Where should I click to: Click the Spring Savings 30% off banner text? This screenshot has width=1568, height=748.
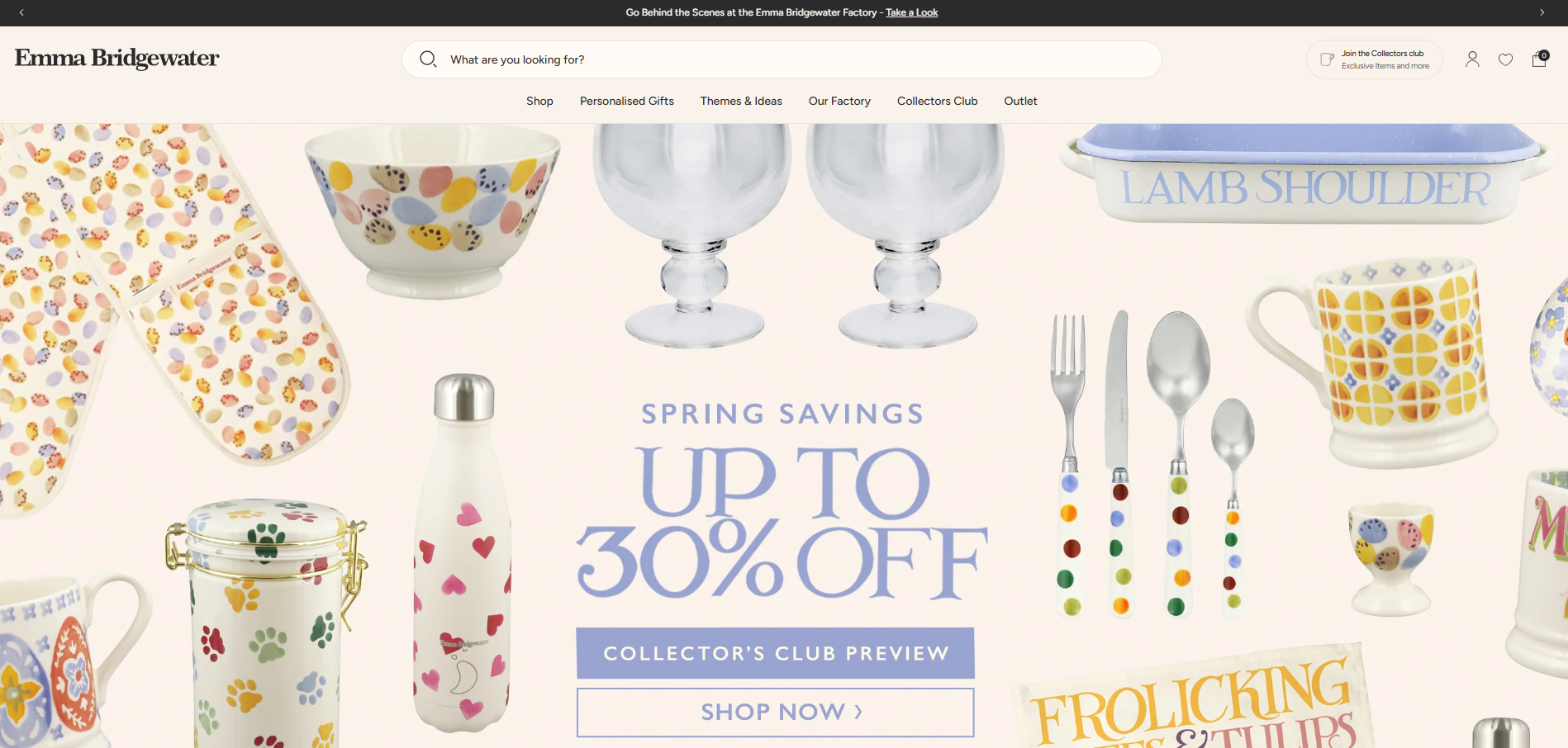782,501
